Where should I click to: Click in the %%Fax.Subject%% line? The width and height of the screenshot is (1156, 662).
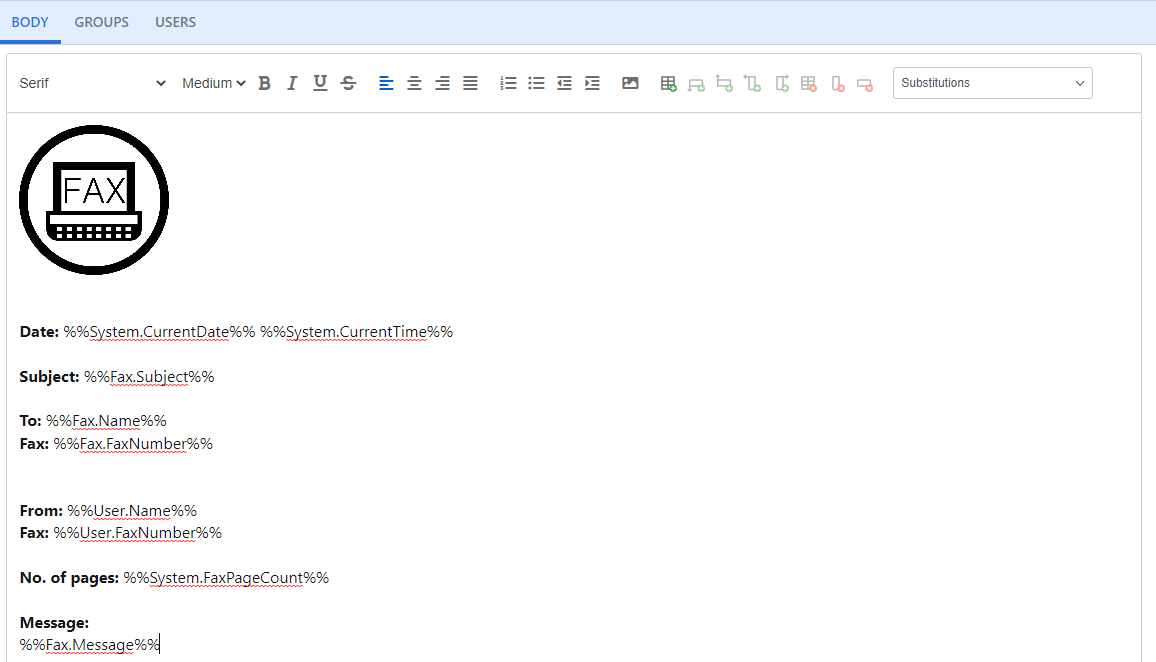149,377
